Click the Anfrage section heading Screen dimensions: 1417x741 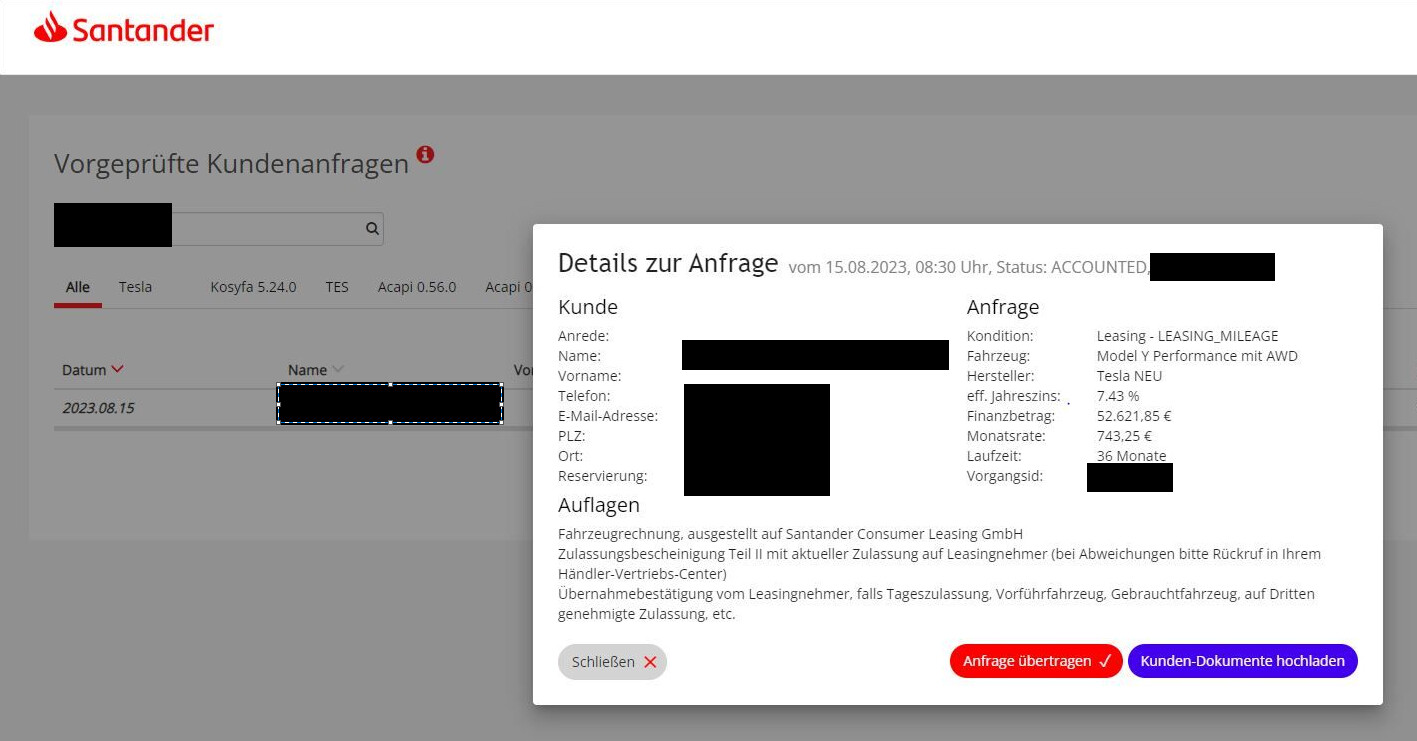click(x=1003, y=307)
